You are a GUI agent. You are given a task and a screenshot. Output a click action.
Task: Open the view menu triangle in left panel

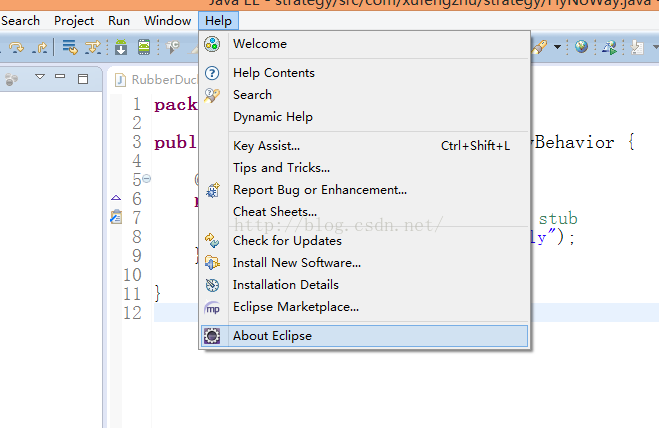pyautogui.click(x=40, y=77)
